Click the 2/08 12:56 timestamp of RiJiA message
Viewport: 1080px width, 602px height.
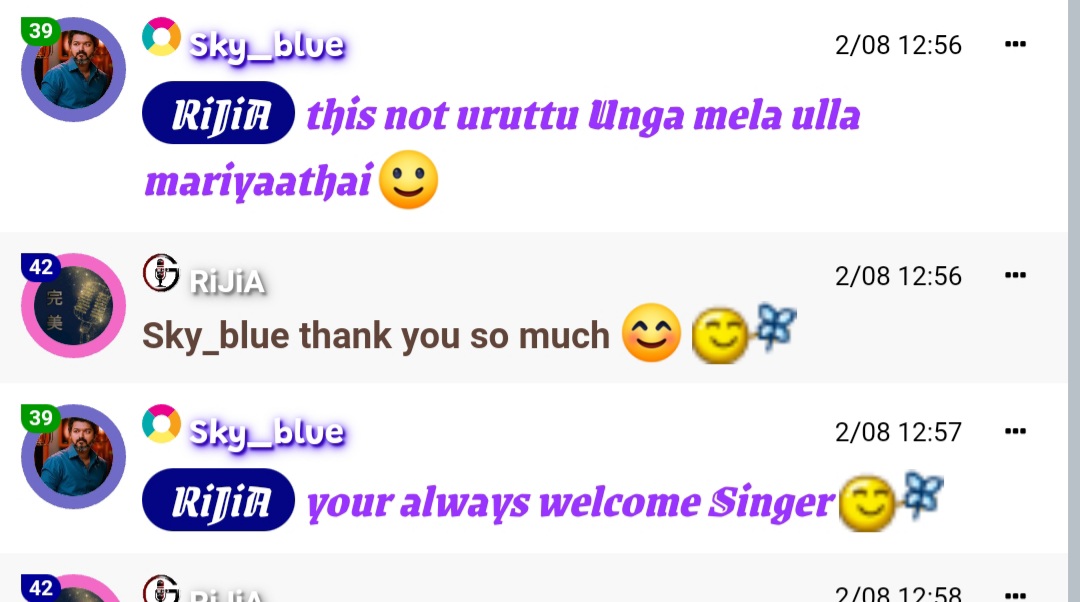coord(897,276)
